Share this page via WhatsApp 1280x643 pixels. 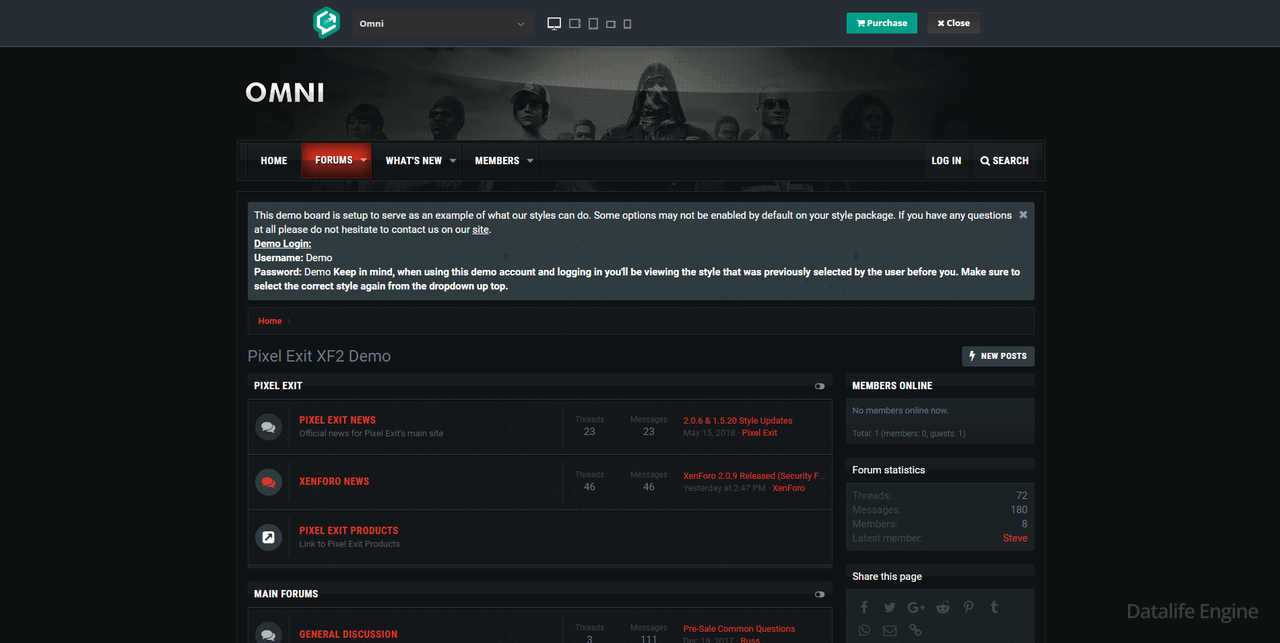pyautogui.click(x=865, y=630)
